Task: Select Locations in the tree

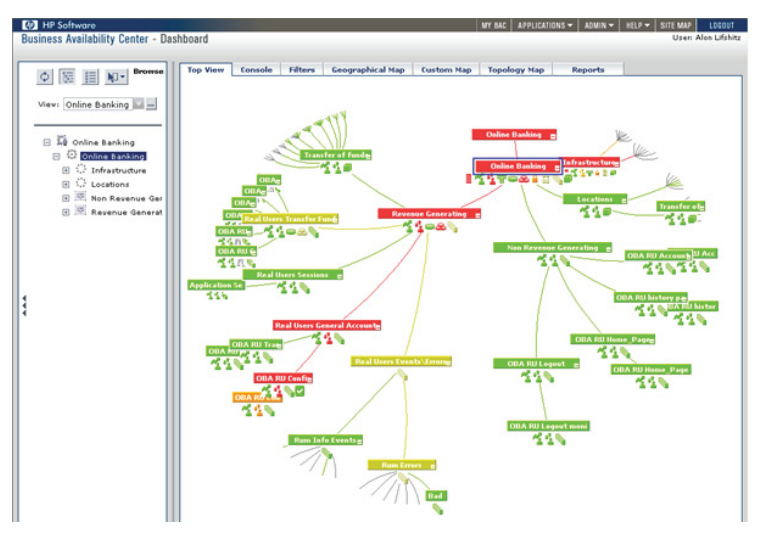Action: coord(110,184)
